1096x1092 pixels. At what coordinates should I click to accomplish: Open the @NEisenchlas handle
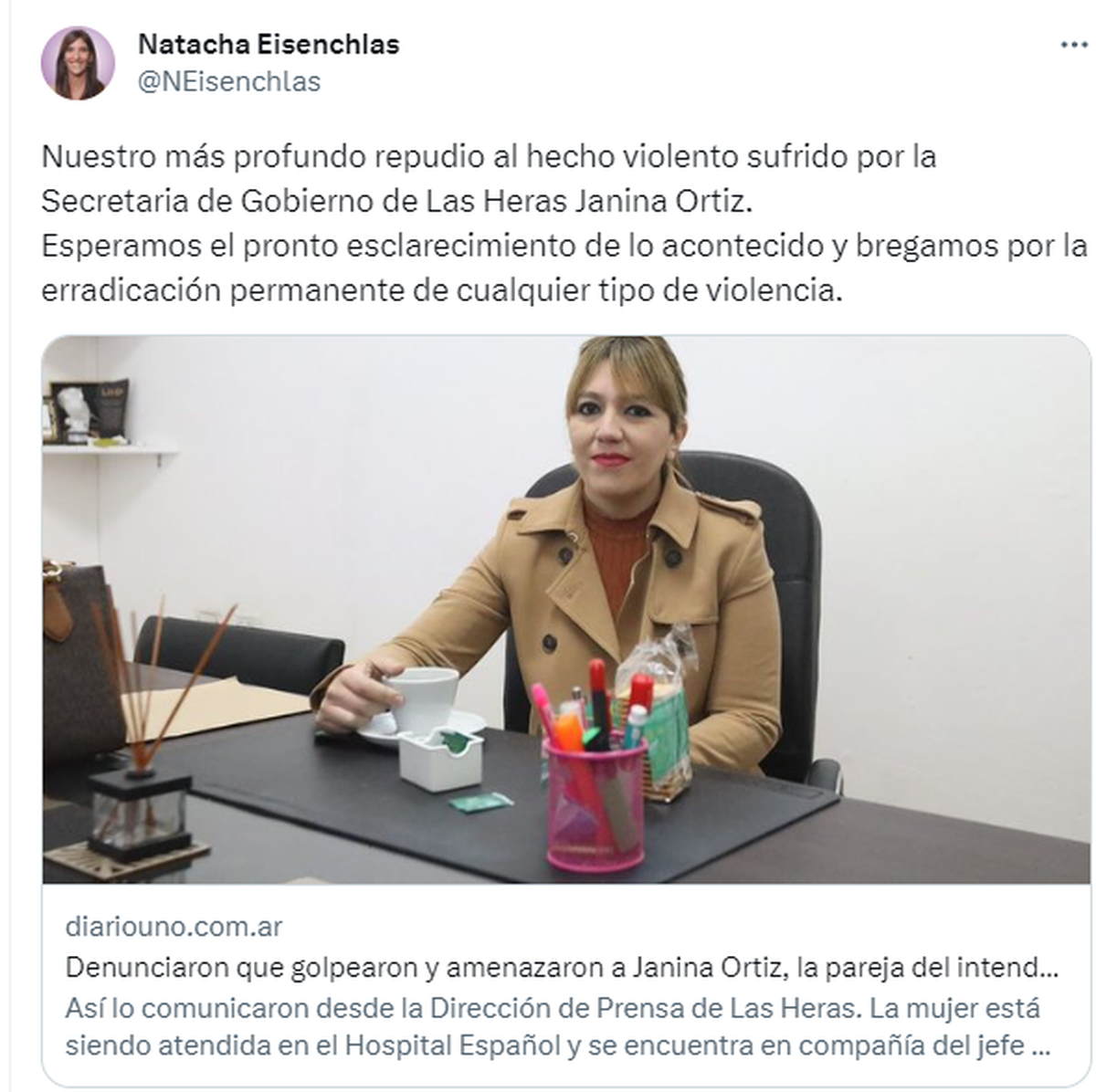click(x=229, y=81)
